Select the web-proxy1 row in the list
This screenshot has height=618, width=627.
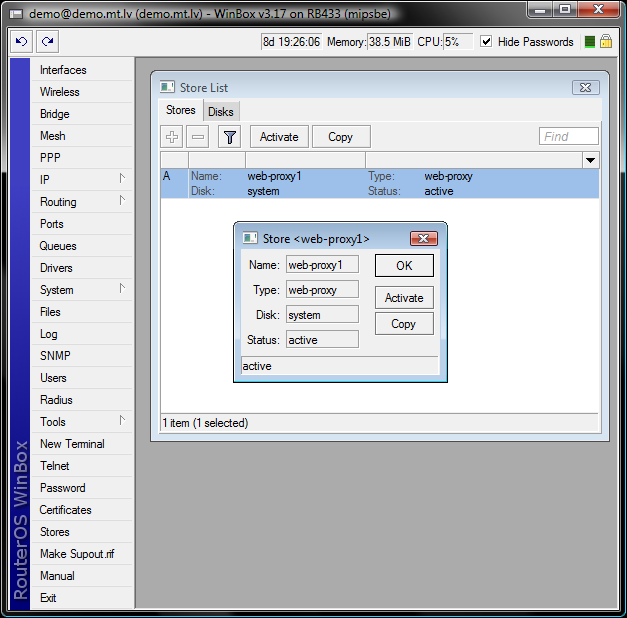pos(380,184)
